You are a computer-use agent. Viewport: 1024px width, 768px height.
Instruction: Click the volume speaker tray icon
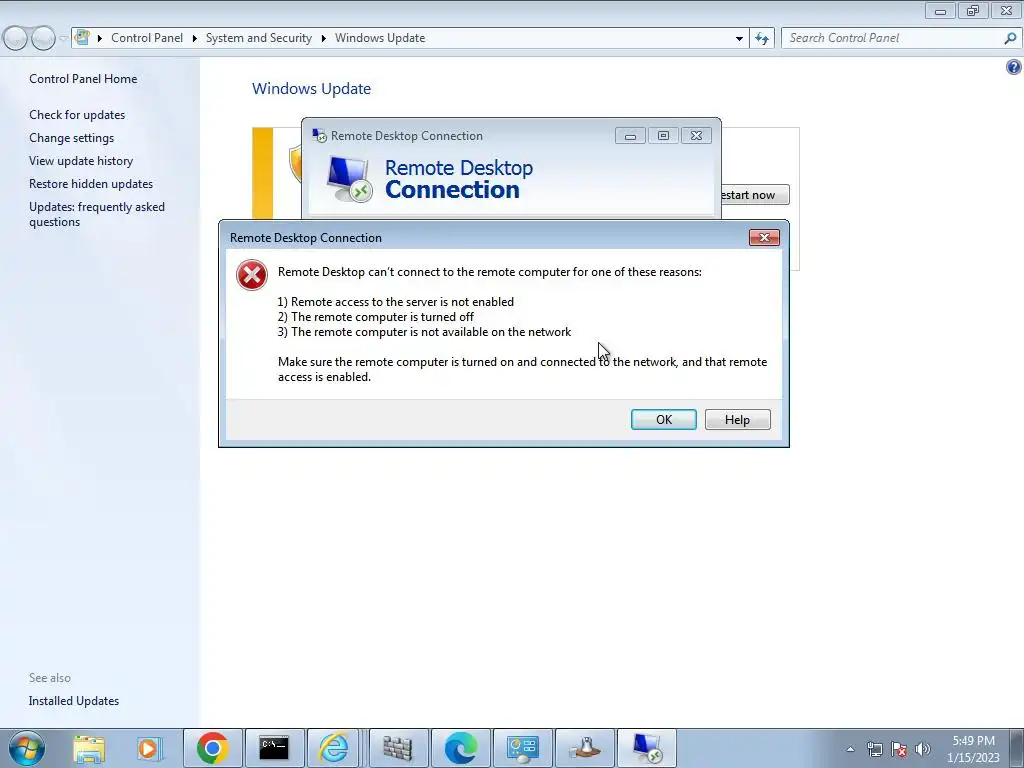[922, 749]
